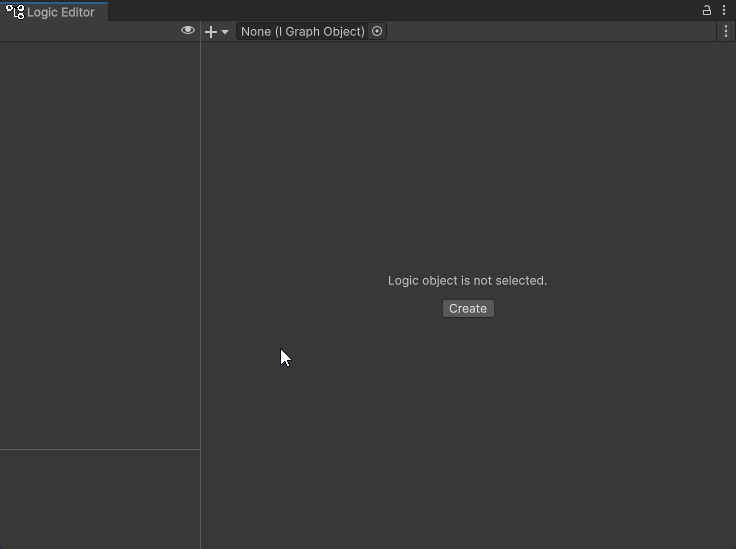
Task: Toggle the window lock icon
Action: pyautogui.click(x=706, y=10)
